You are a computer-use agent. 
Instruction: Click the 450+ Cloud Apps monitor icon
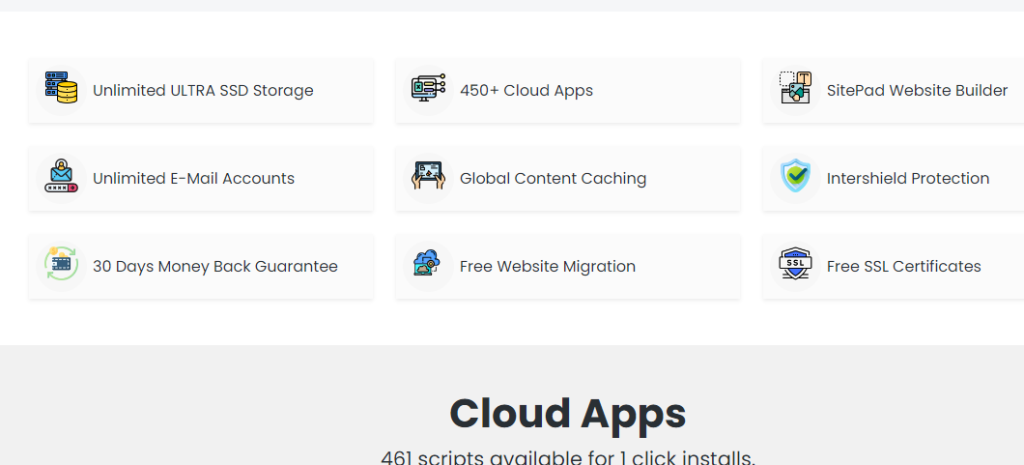428,88
